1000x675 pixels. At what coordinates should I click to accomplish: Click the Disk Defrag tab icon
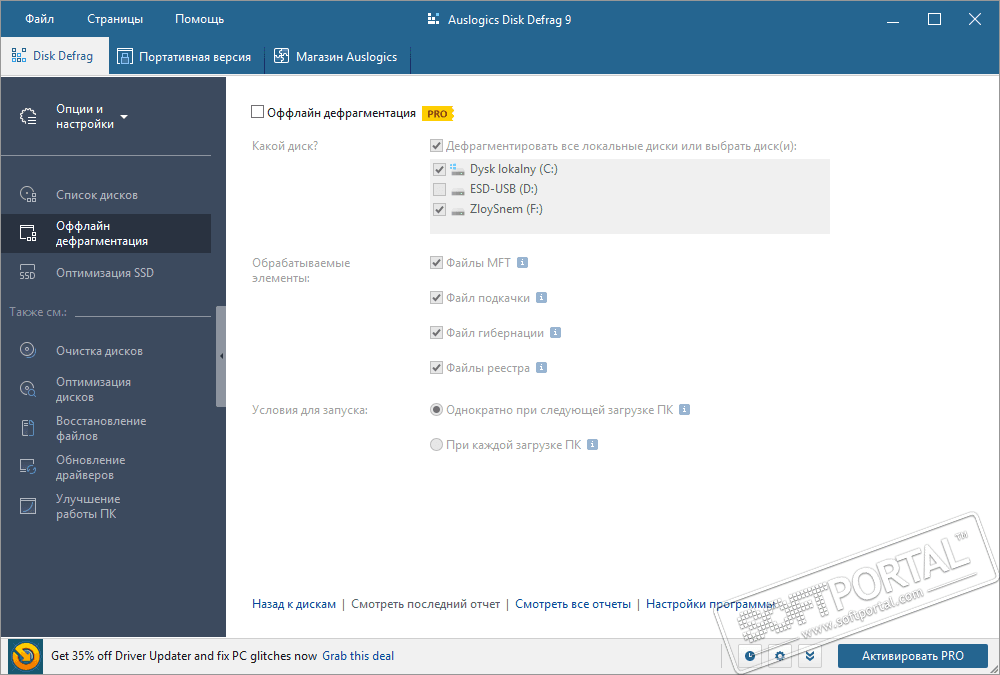[19, 56]
